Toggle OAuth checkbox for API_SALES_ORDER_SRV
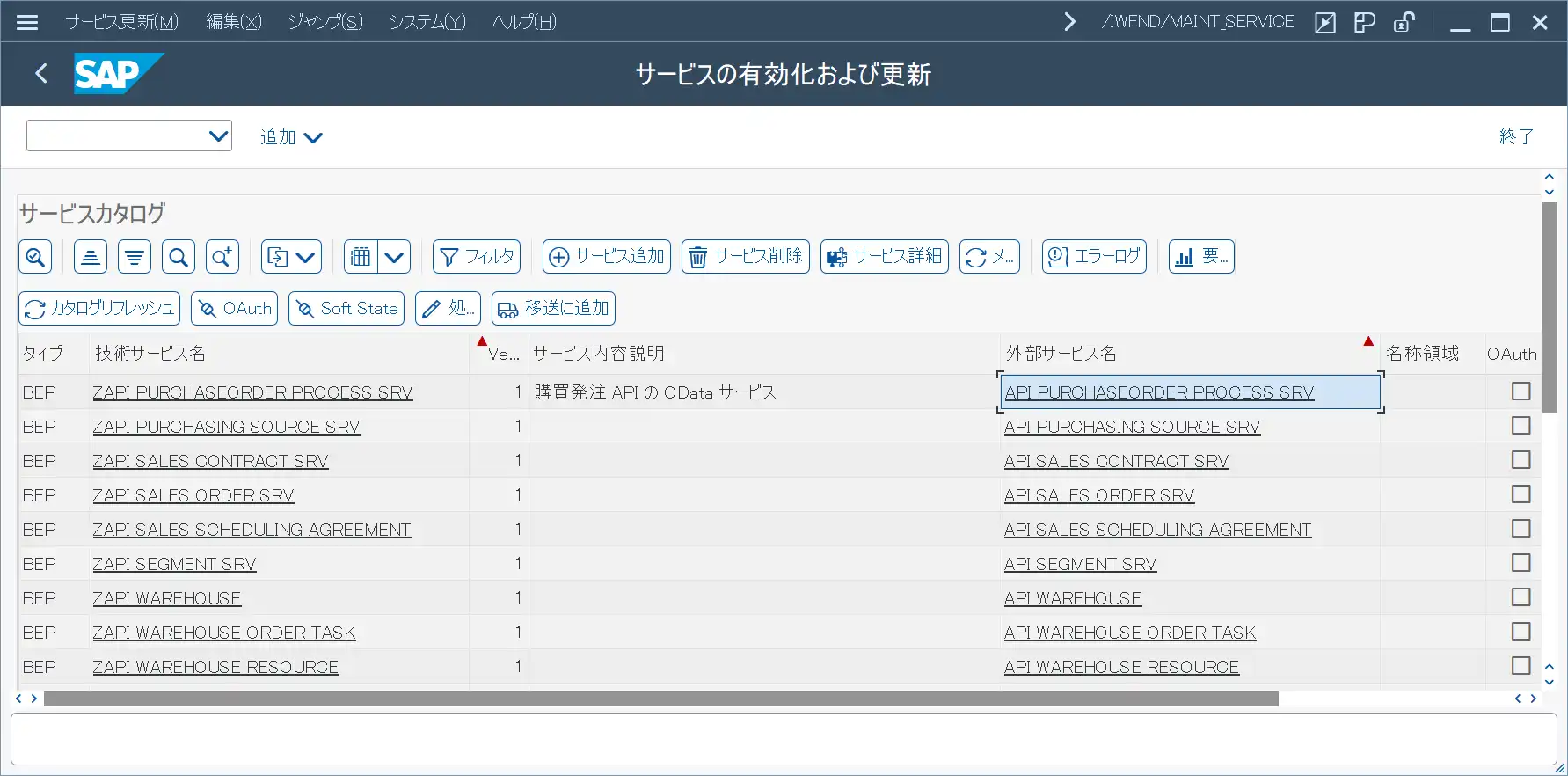This screenshot has height=776, width=1568. [x=1521, y=494]
